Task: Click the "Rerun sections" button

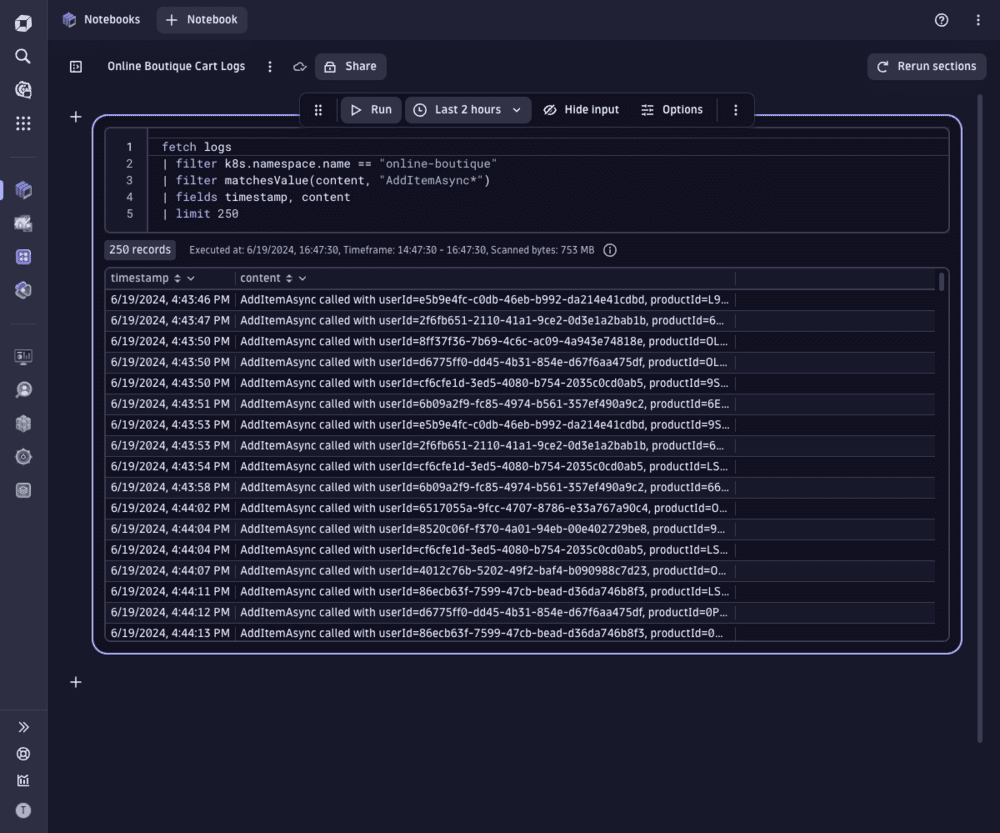Action: point(926,66)
